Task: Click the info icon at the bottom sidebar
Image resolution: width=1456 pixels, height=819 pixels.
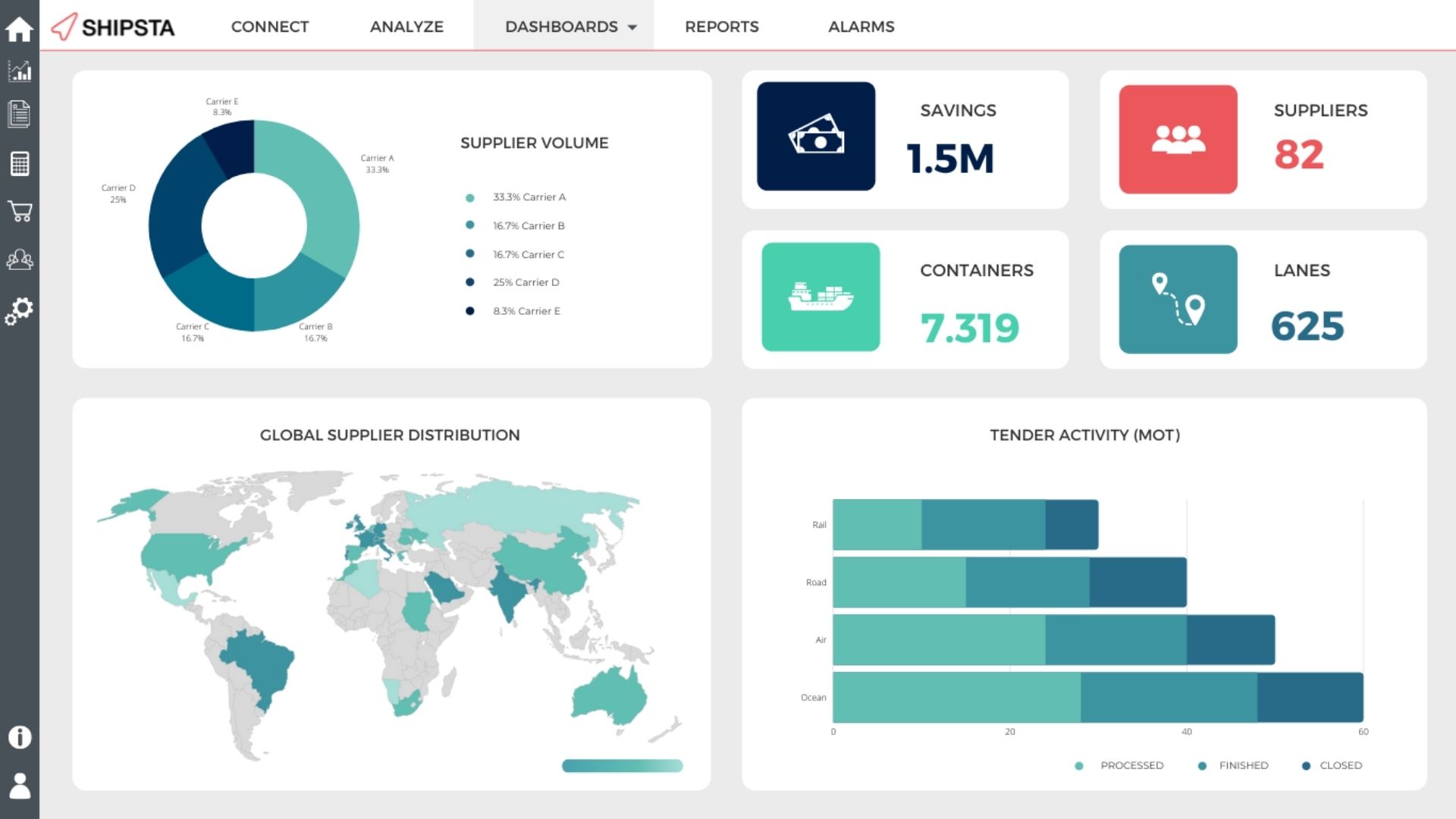Action: (x=20, y=736)
